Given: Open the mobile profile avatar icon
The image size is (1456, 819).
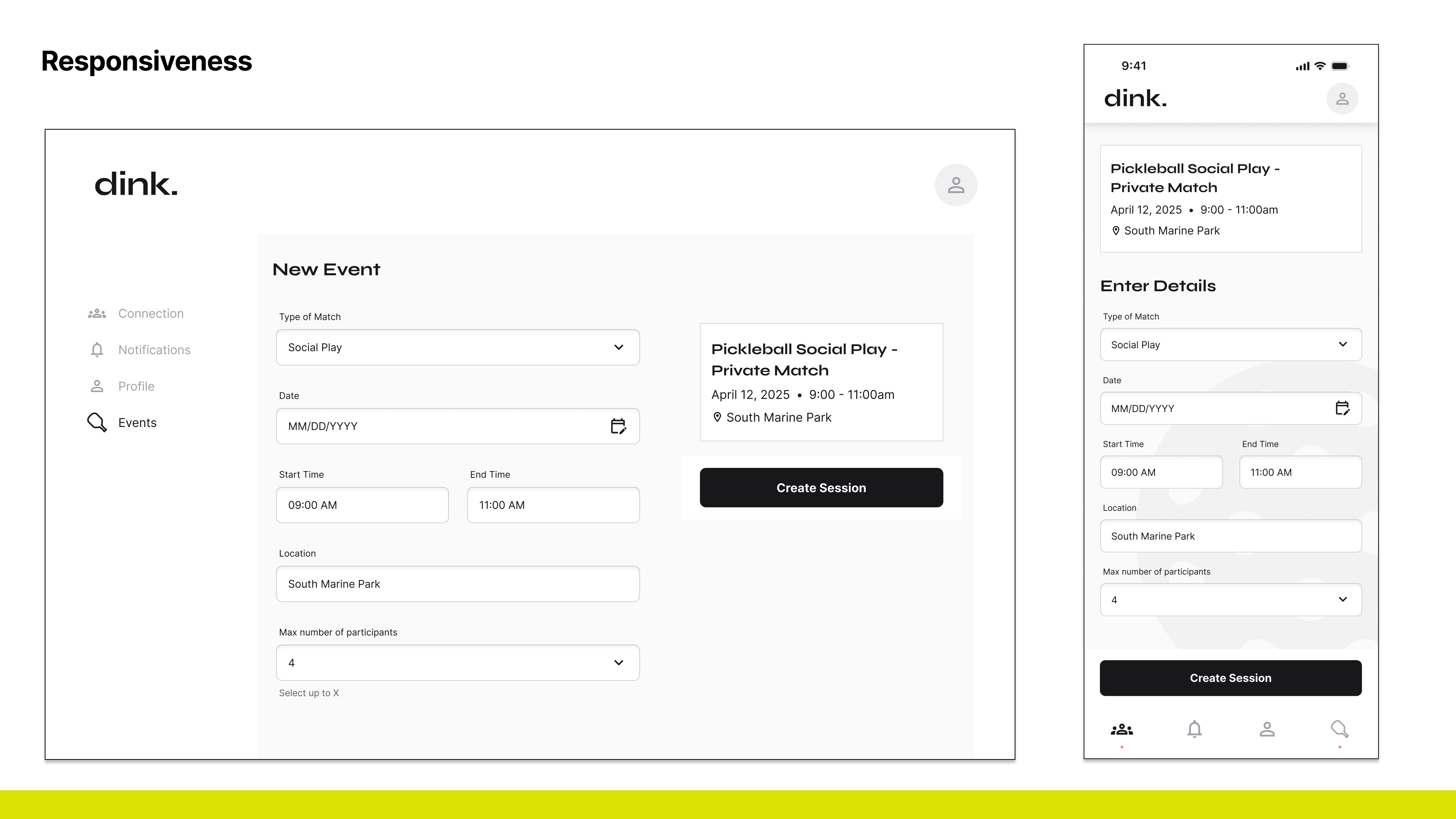Looking at the screenshot, I should tap(1343, 99).
